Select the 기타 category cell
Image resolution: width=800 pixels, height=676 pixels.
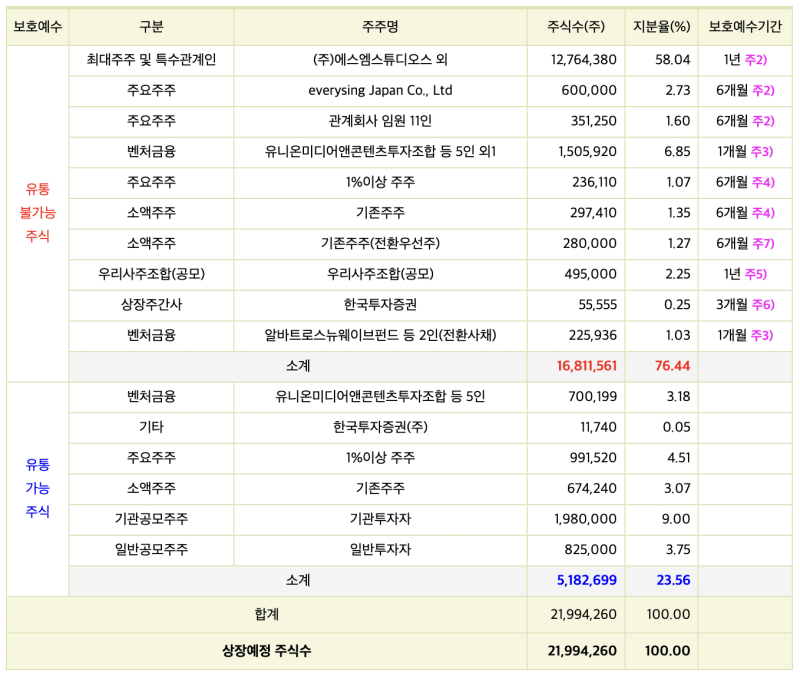click(x=151, y=428)
